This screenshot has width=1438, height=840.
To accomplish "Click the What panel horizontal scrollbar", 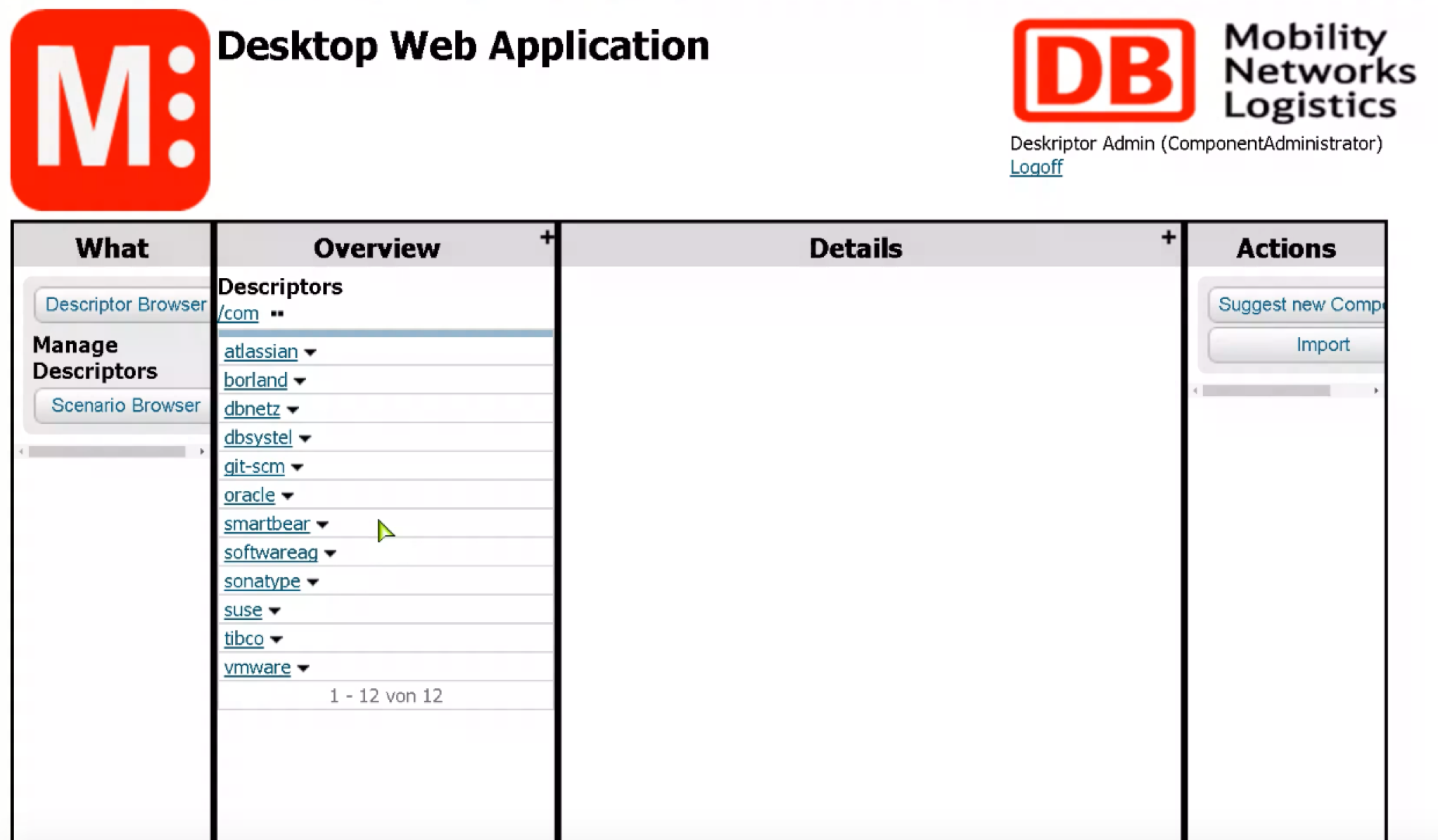I will click(x=107, y=452).
